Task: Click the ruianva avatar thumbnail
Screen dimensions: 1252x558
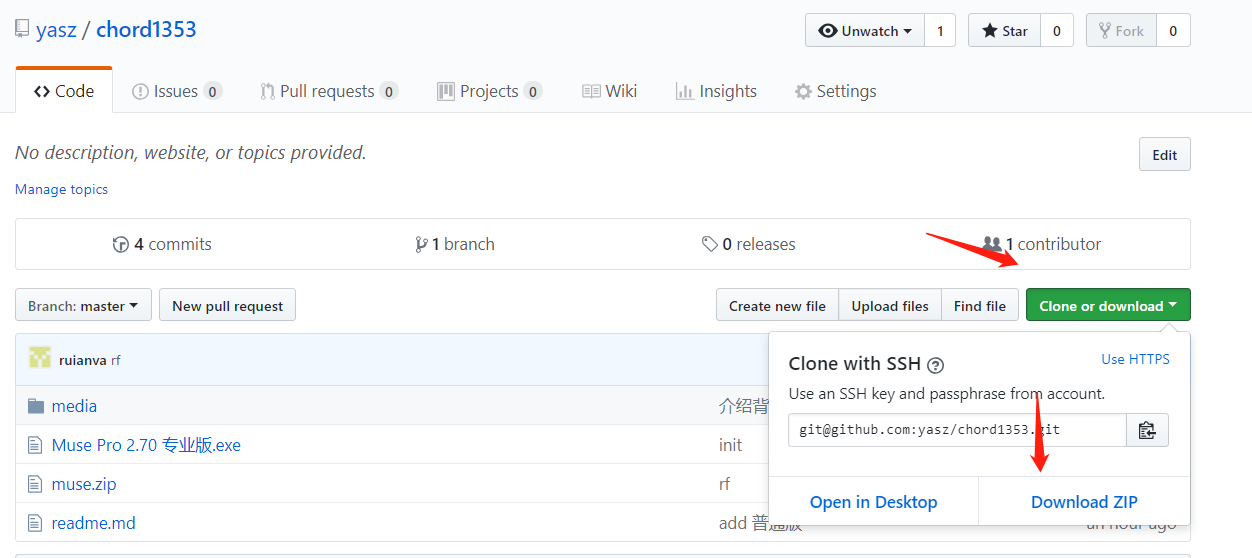Action: click(x=40, y=358)
